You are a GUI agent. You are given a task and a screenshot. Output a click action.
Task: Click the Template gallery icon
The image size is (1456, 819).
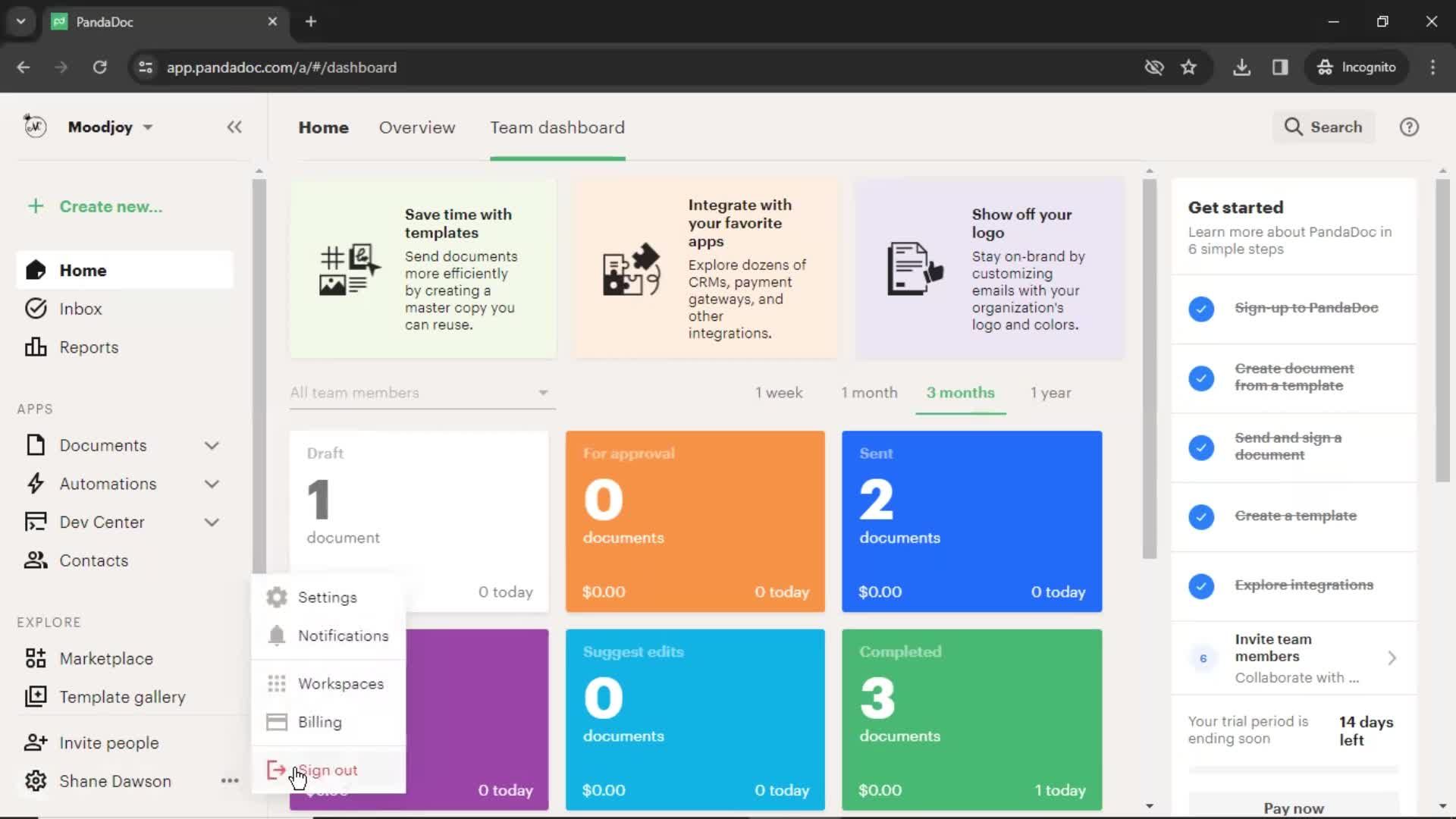click(35, 697)
